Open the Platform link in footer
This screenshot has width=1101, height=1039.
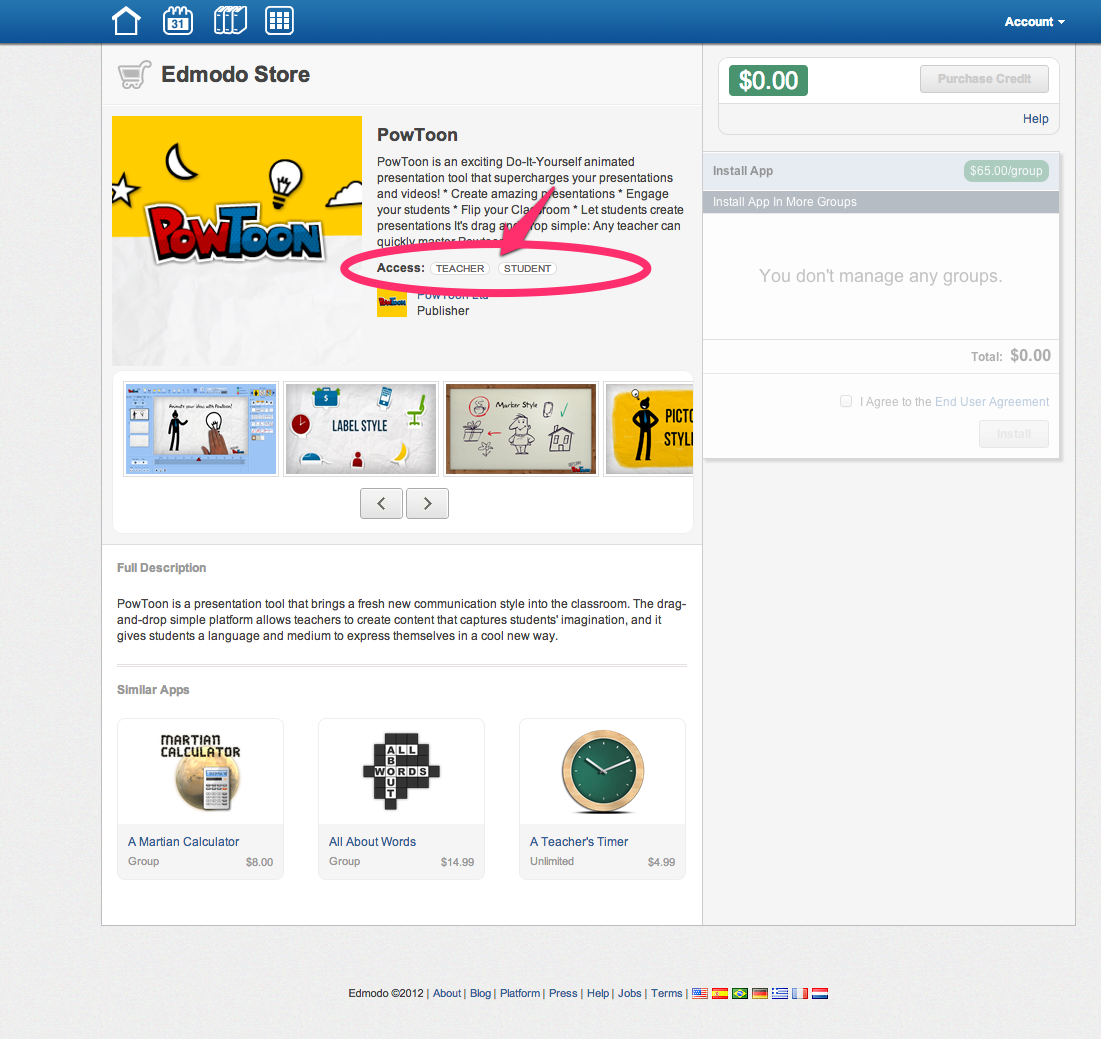(x=520, y=993)
